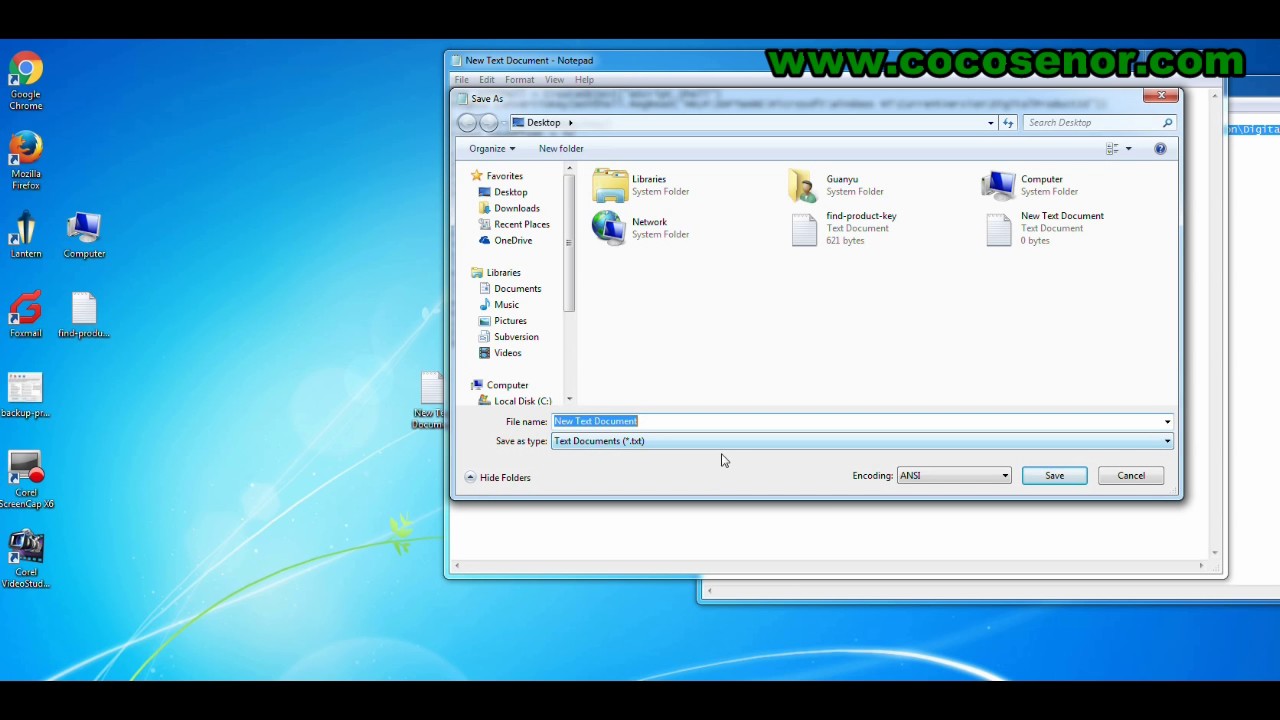Image resolution: width=1280 pixels, height=720 pixels.
Task: Select Recent Places in Favorites
Action: 514,224
